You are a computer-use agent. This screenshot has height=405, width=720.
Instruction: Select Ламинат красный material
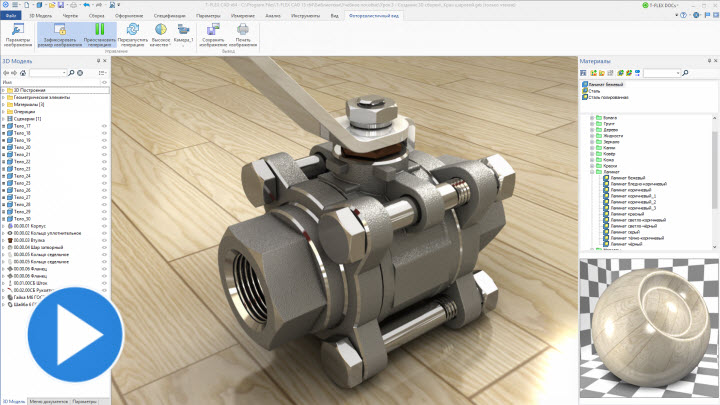627,214
